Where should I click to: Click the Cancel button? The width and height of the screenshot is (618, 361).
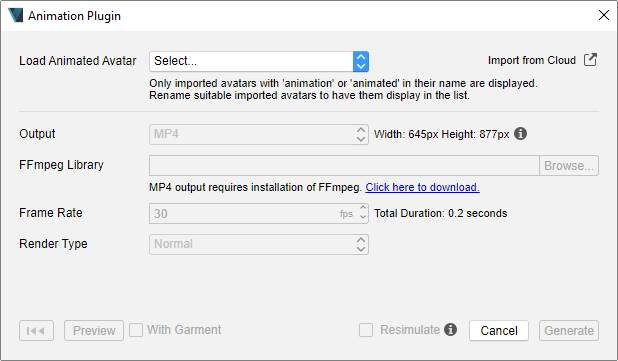tap(499, 331)
